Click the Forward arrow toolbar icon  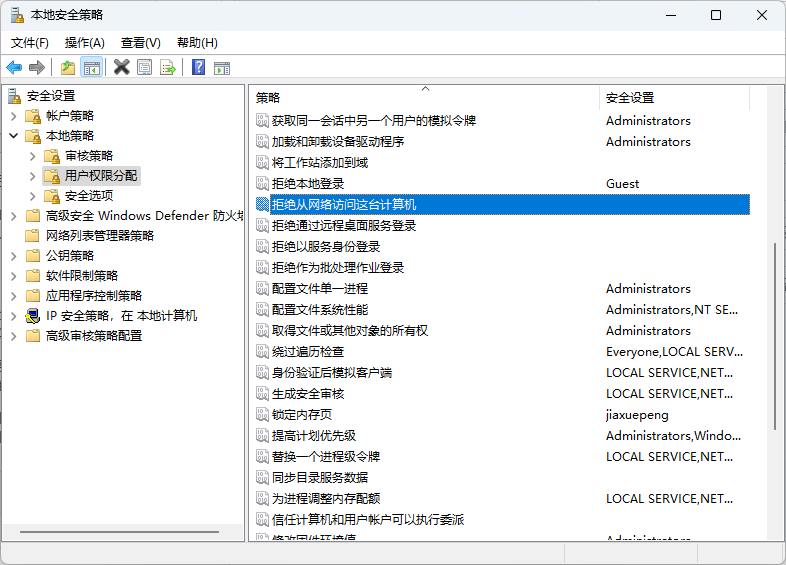(x=37, y=67)
